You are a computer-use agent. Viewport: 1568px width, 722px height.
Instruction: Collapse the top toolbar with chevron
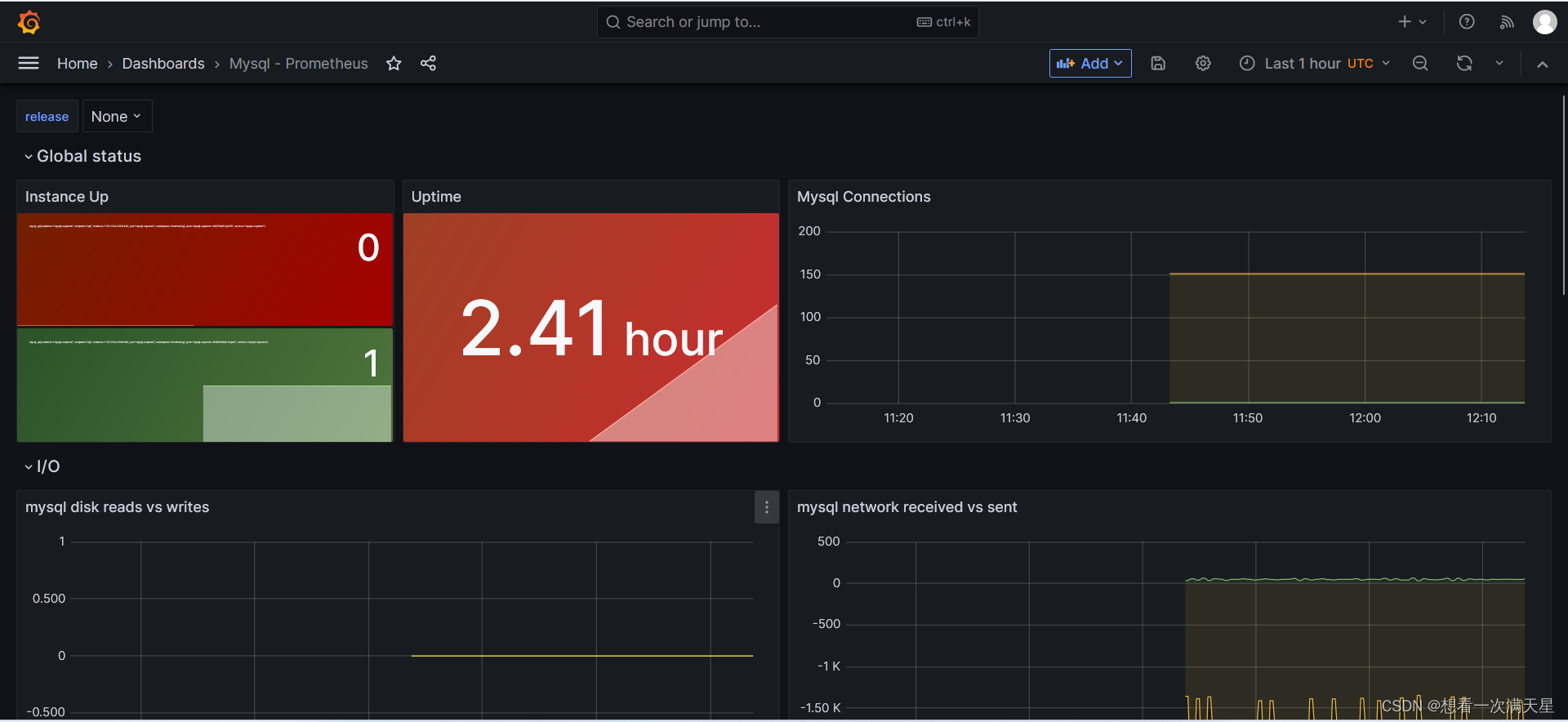(1543, 64)
